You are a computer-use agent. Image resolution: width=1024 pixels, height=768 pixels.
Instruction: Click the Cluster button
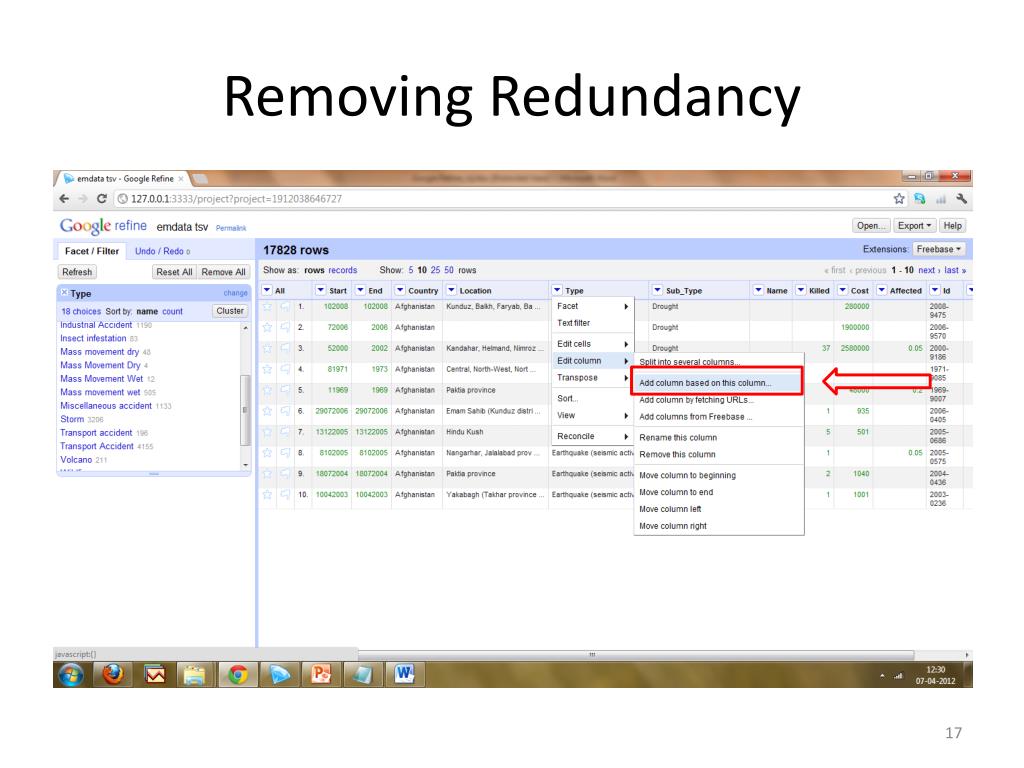point(230,311)
